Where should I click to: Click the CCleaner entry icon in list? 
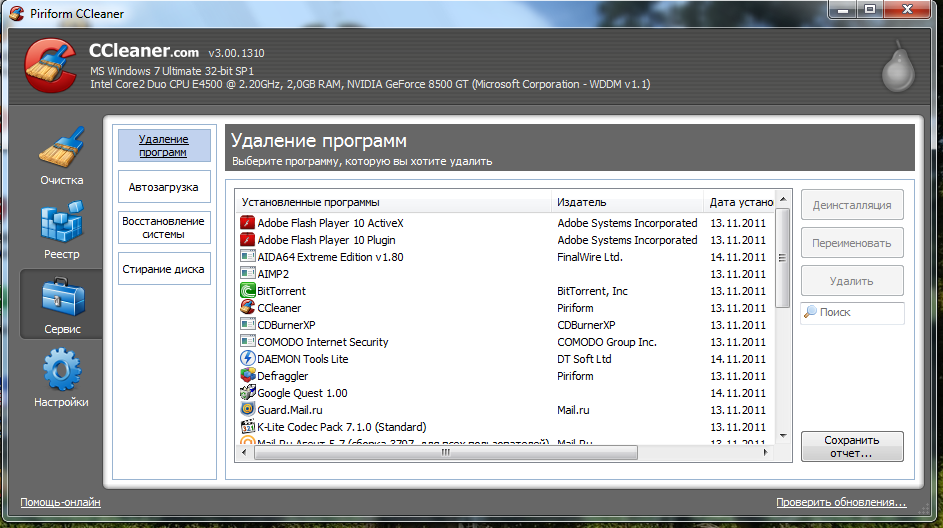(x=247, y=308)
